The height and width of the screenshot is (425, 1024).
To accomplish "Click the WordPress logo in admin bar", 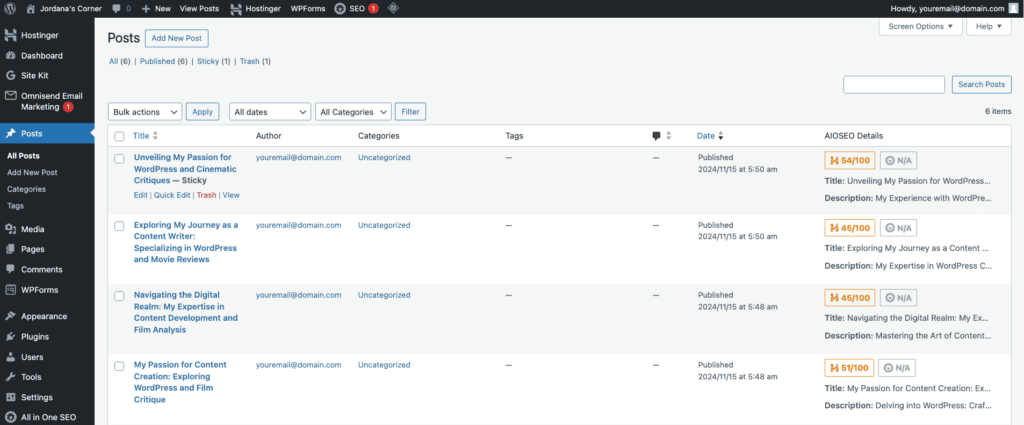I will point(10,8).
